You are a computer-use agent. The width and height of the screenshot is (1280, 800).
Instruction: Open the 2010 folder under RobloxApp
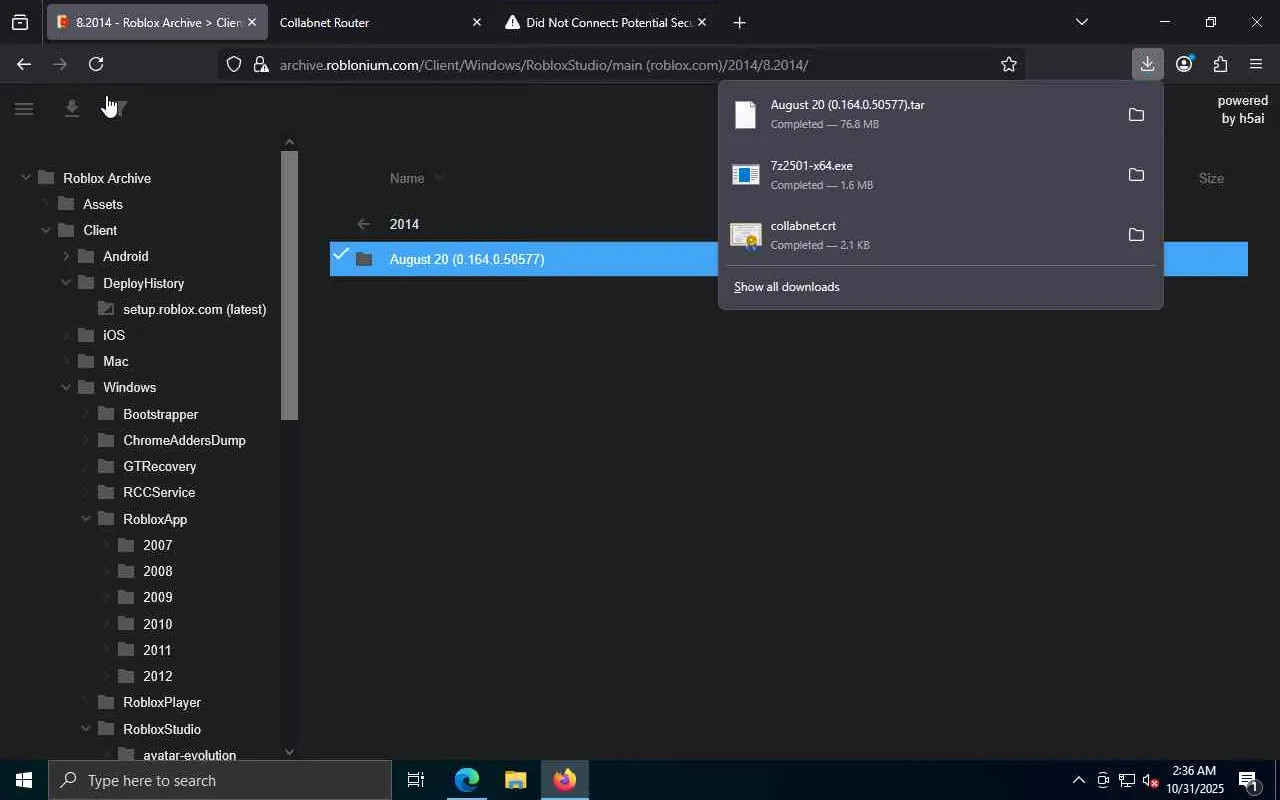point(158,624)
